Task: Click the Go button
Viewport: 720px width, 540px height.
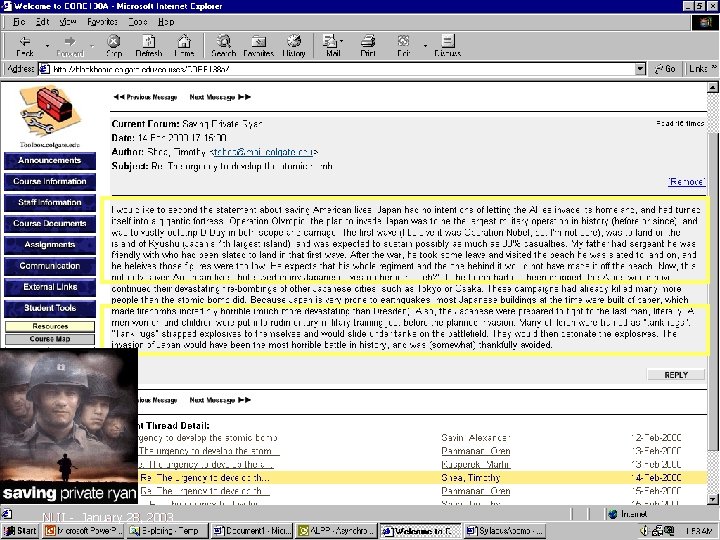Action: 665,69
